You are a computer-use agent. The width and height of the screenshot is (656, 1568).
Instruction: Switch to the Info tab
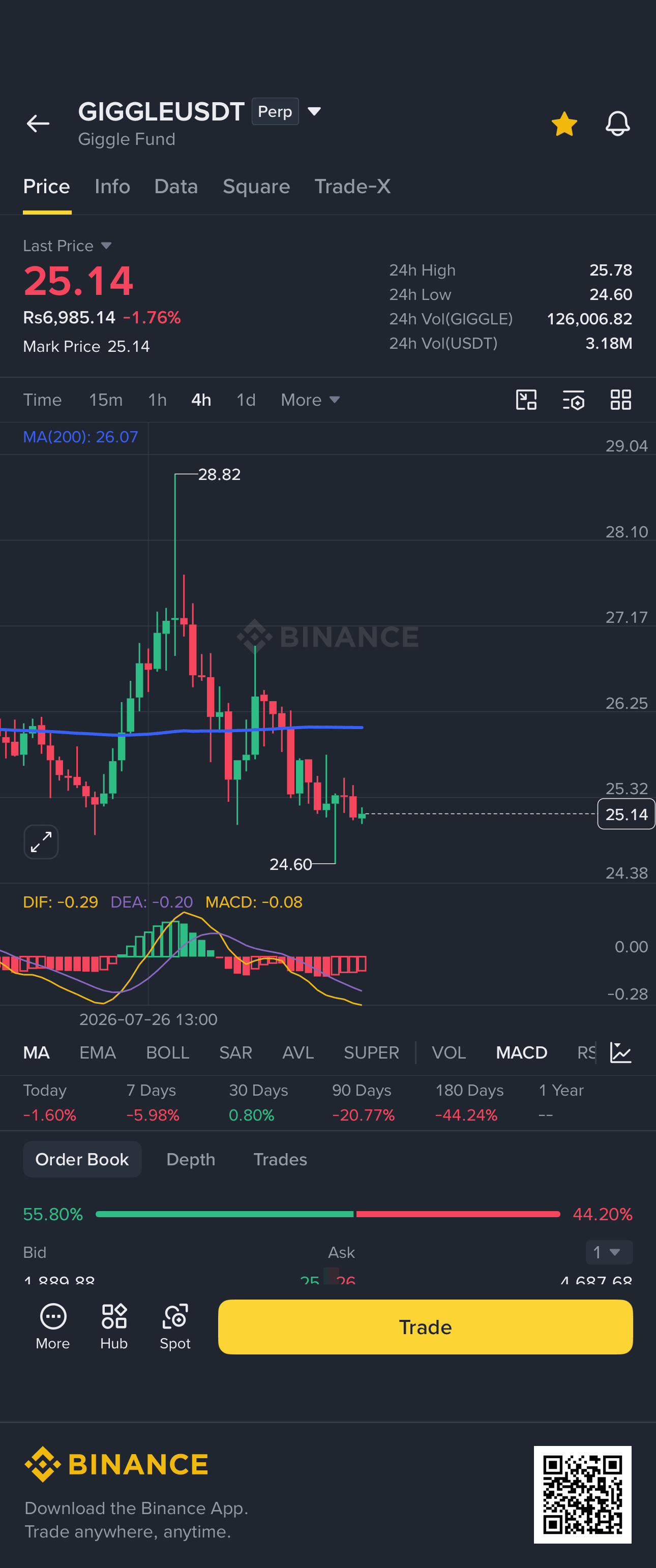(112, 186)
